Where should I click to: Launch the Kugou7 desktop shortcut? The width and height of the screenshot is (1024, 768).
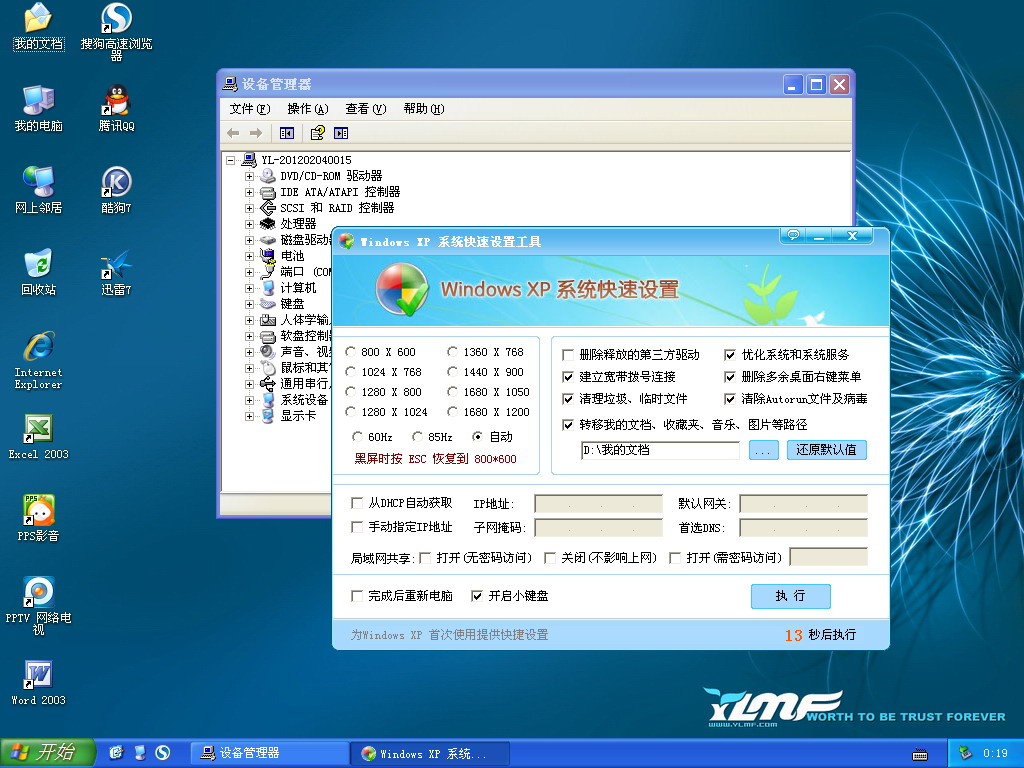116,190
